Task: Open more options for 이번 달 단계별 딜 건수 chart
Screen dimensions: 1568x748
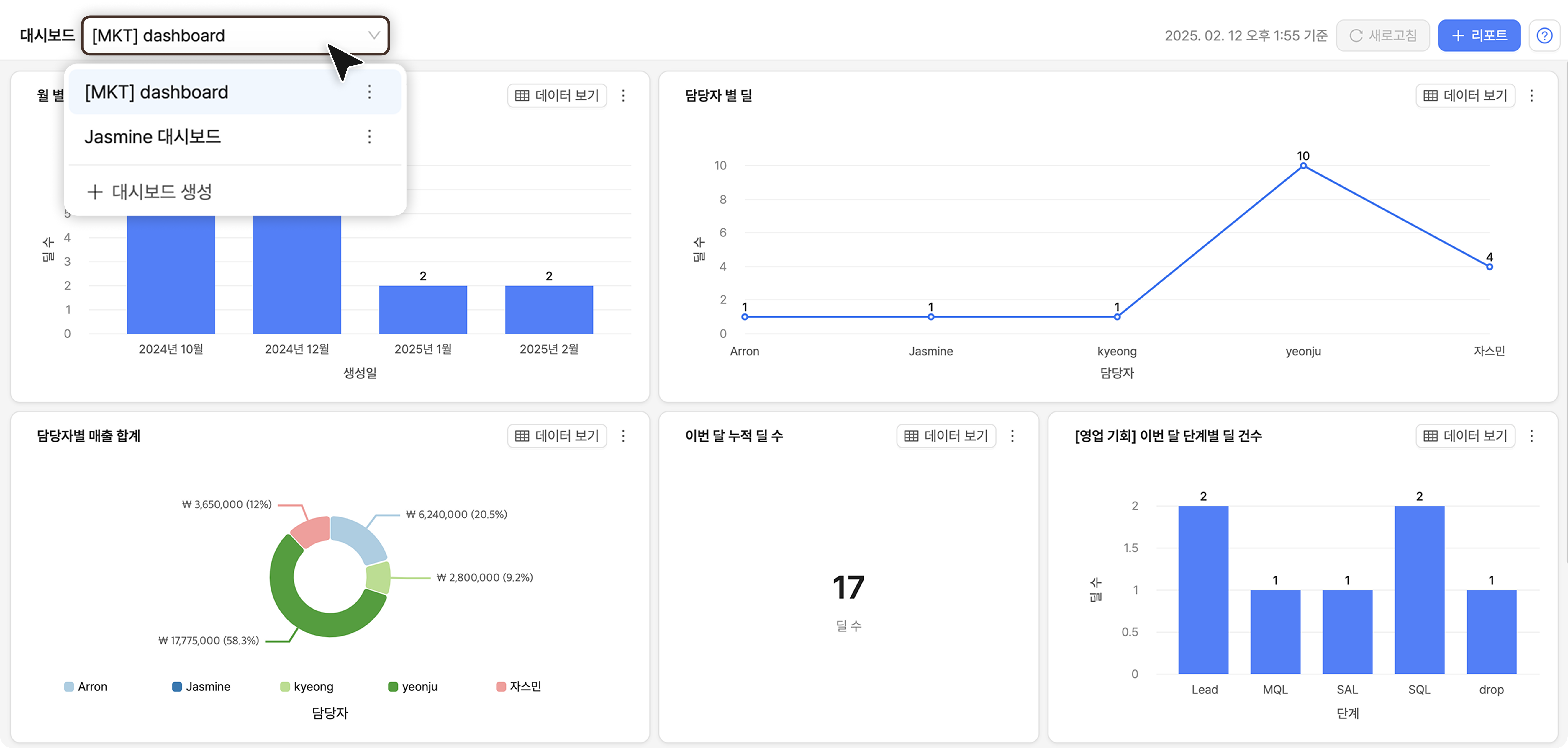Action: tap(1531, 435)
